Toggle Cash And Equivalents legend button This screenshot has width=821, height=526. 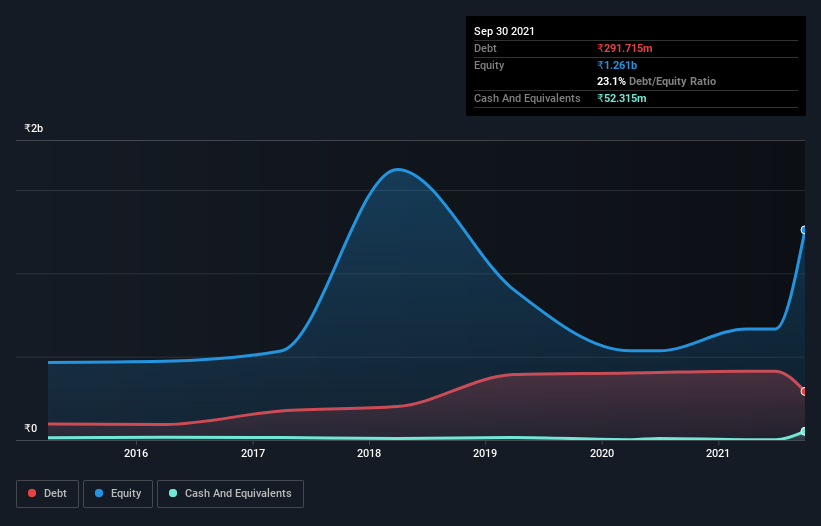[x=230, y=494]
